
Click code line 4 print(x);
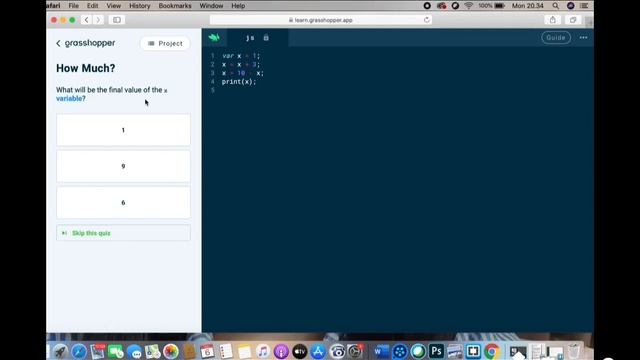[x=239, y=82]
